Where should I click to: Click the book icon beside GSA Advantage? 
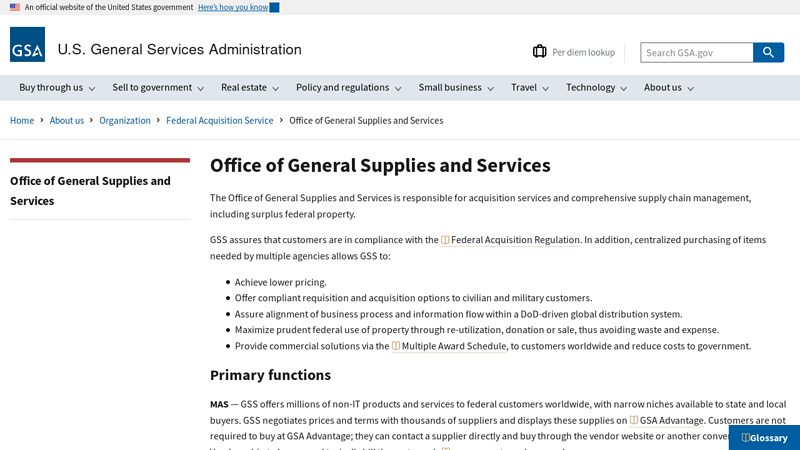click(x=634, y=420)
